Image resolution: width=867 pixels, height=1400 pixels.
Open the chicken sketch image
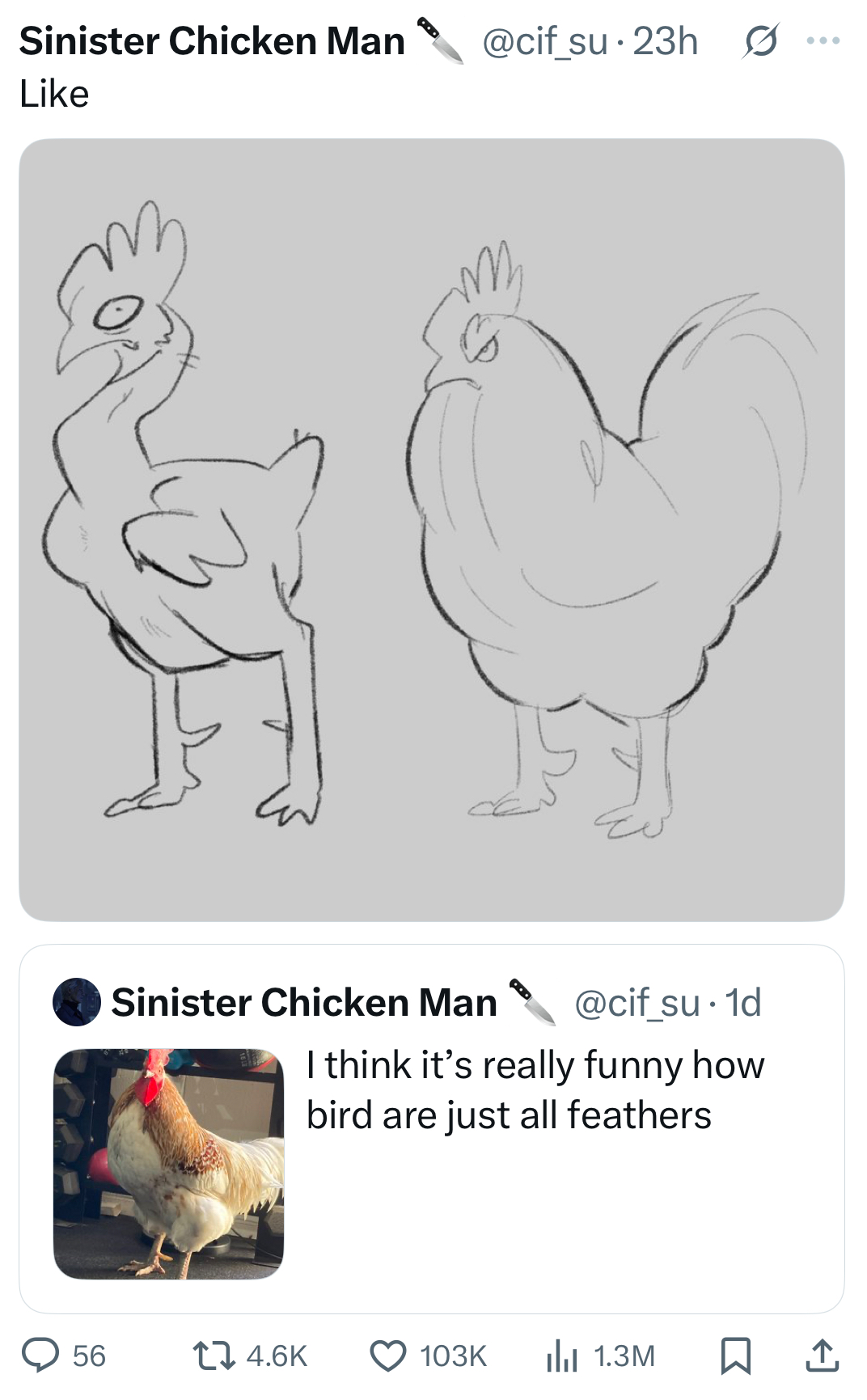coord(432,530)
